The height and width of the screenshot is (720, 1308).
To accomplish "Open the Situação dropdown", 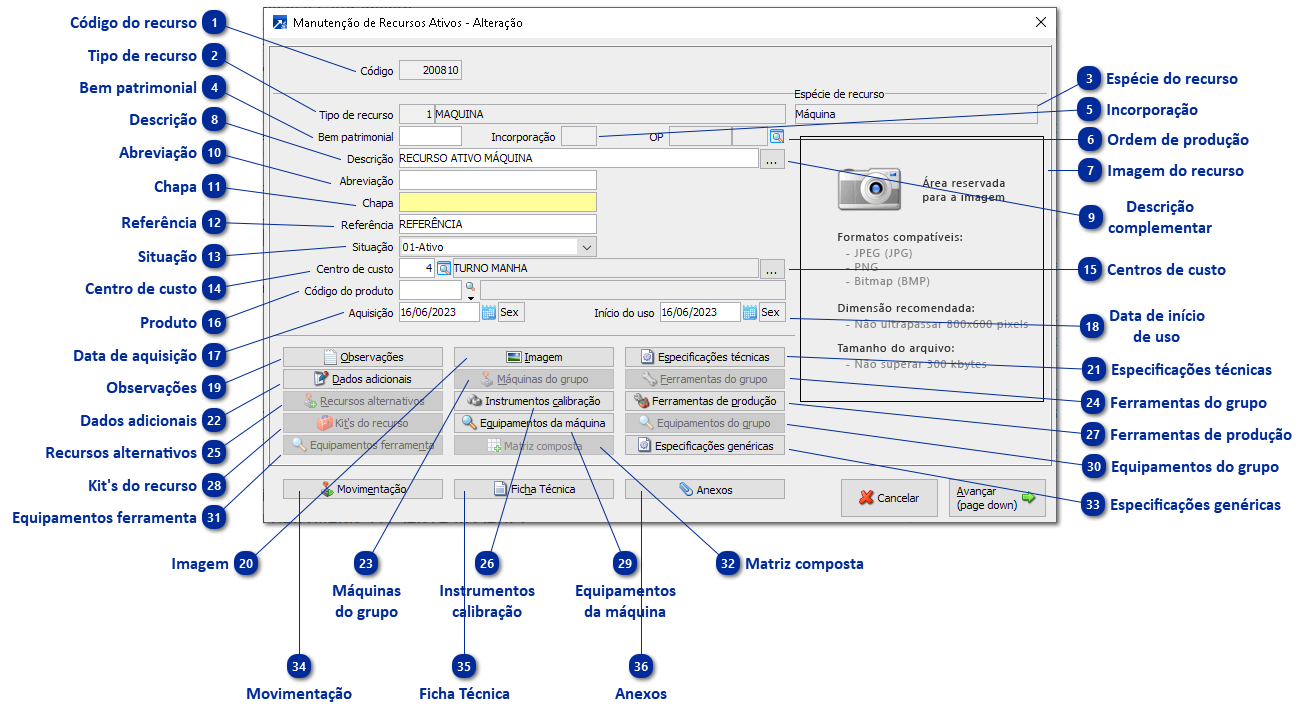I will (587, 246).
